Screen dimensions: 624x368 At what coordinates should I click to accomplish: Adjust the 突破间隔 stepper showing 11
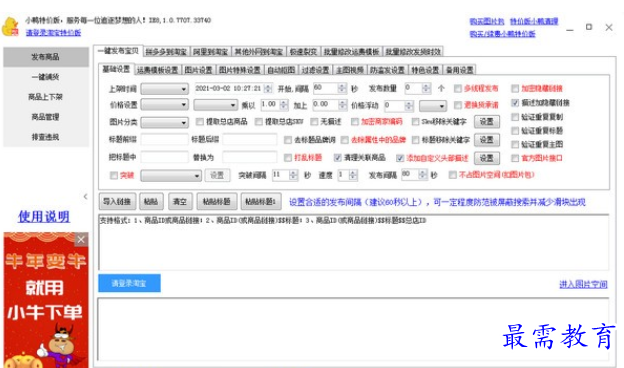pos(294,175)
